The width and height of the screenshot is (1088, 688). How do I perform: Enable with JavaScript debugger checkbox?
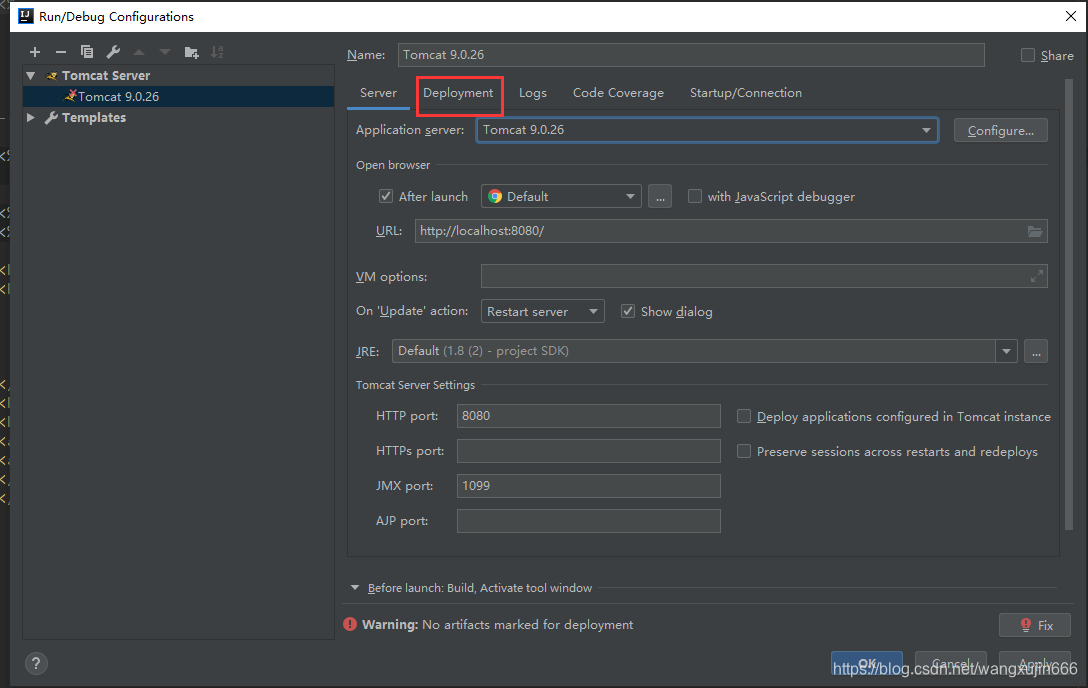pyautogui.click(x=695, y=196)
